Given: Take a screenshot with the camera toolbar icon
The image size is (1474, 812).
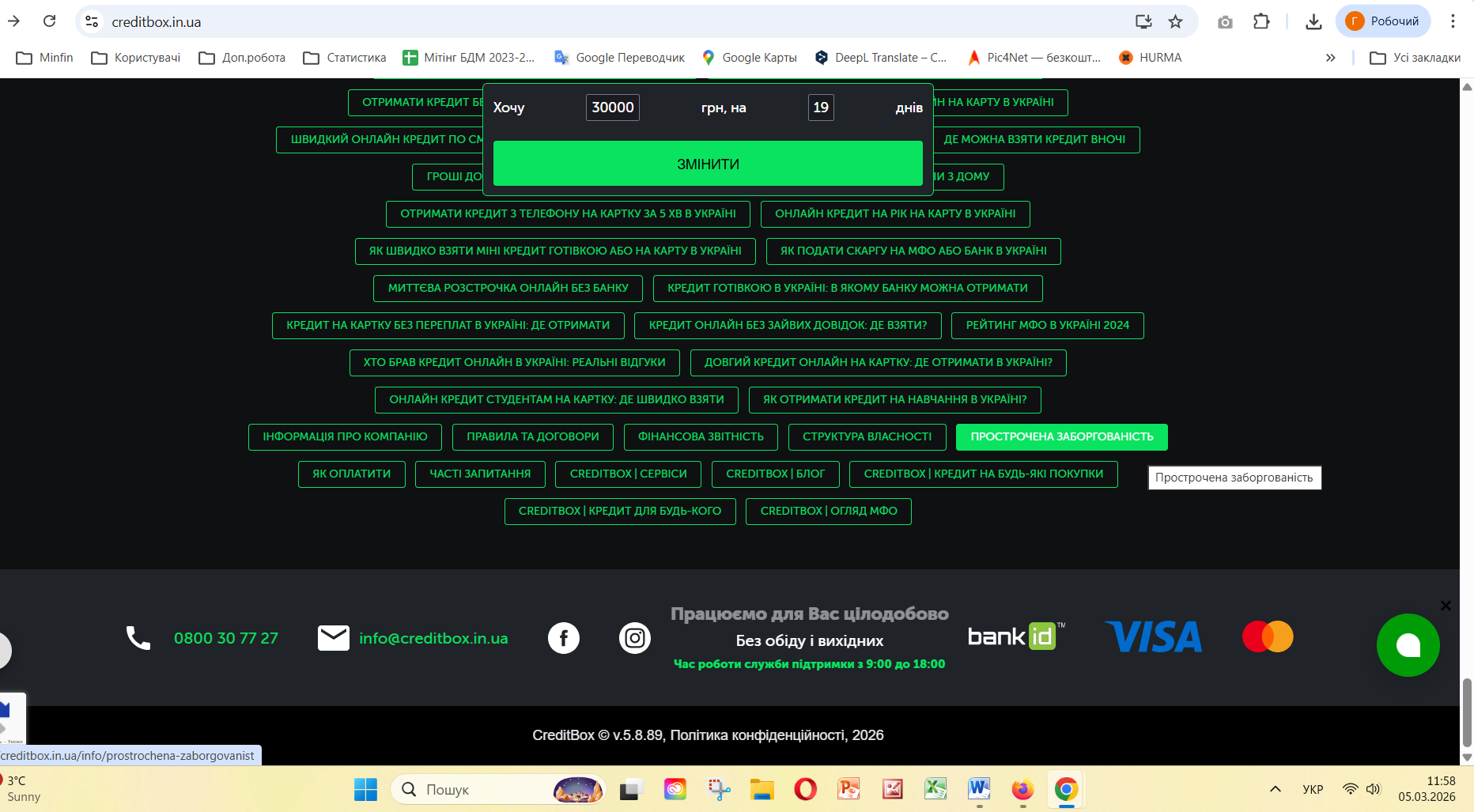Looking at the screenshot, I should pos(1225,22).
